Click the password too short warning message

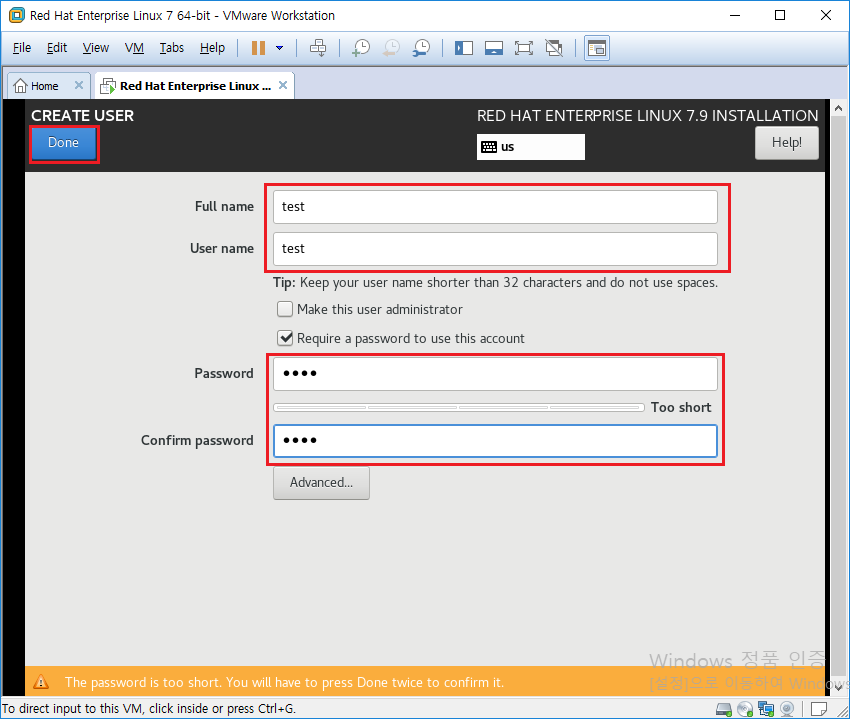(284, 682)
